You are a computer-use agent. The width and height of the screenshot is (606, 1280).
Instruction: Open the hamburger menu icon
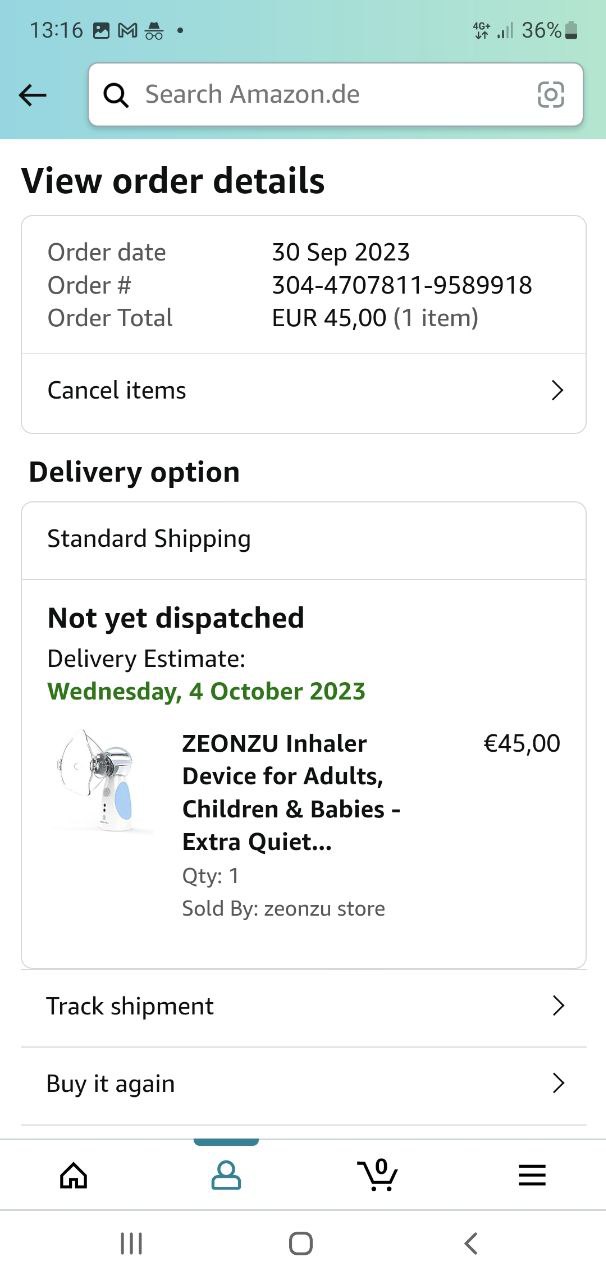click(532, 1175)
